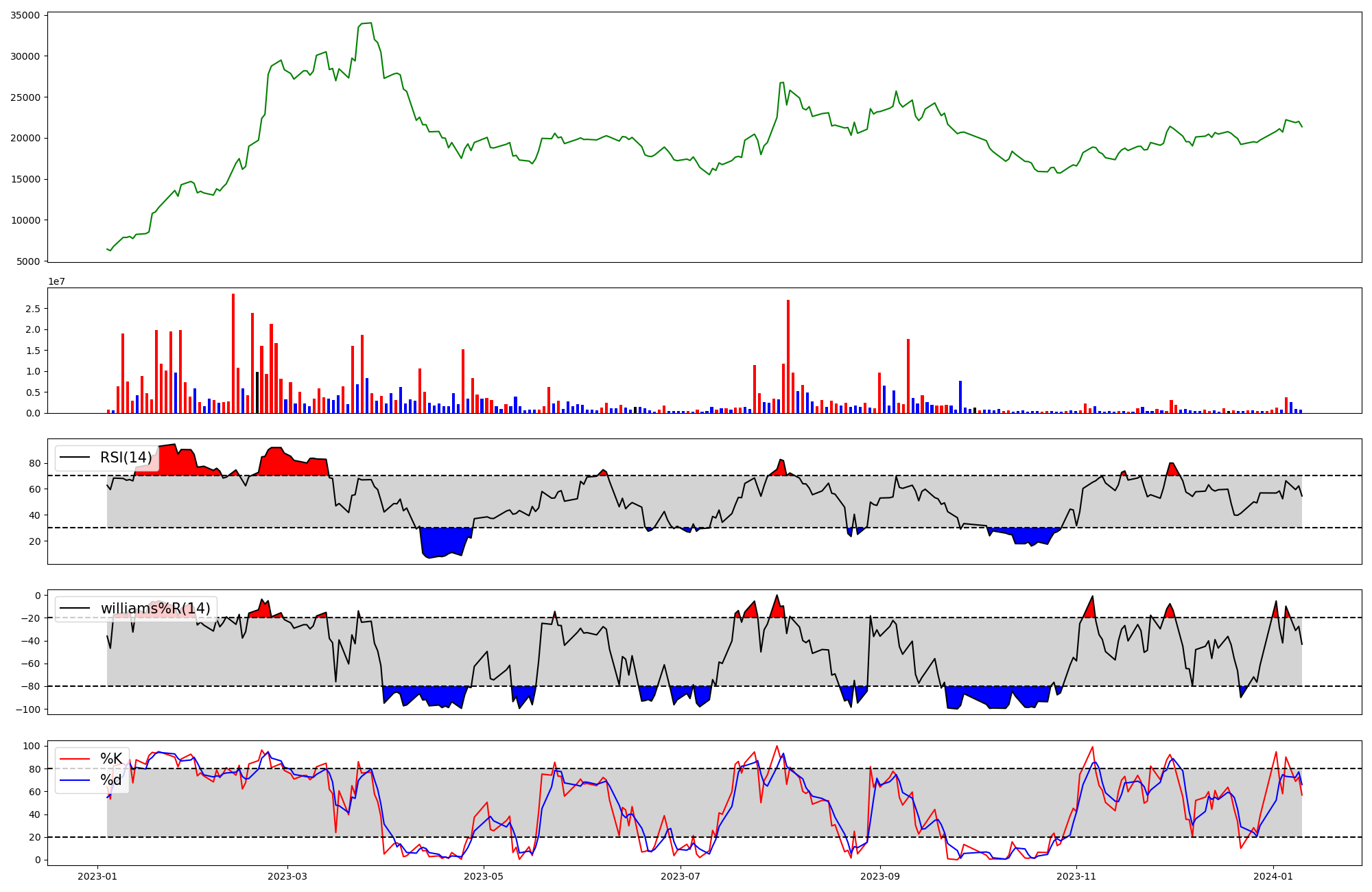The image size is (1372, 892).
Task: Click the red %K line sample in legend
Action: [x=75, y=759]
